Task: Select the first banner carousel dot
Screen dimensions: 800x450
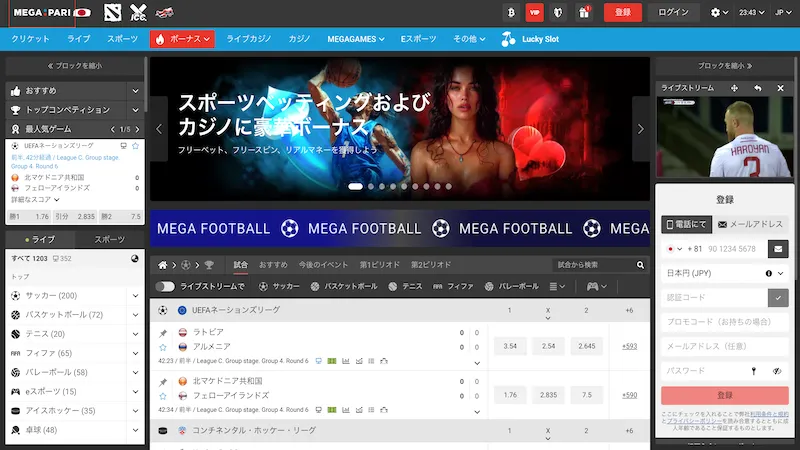Action: pos(355,187)
